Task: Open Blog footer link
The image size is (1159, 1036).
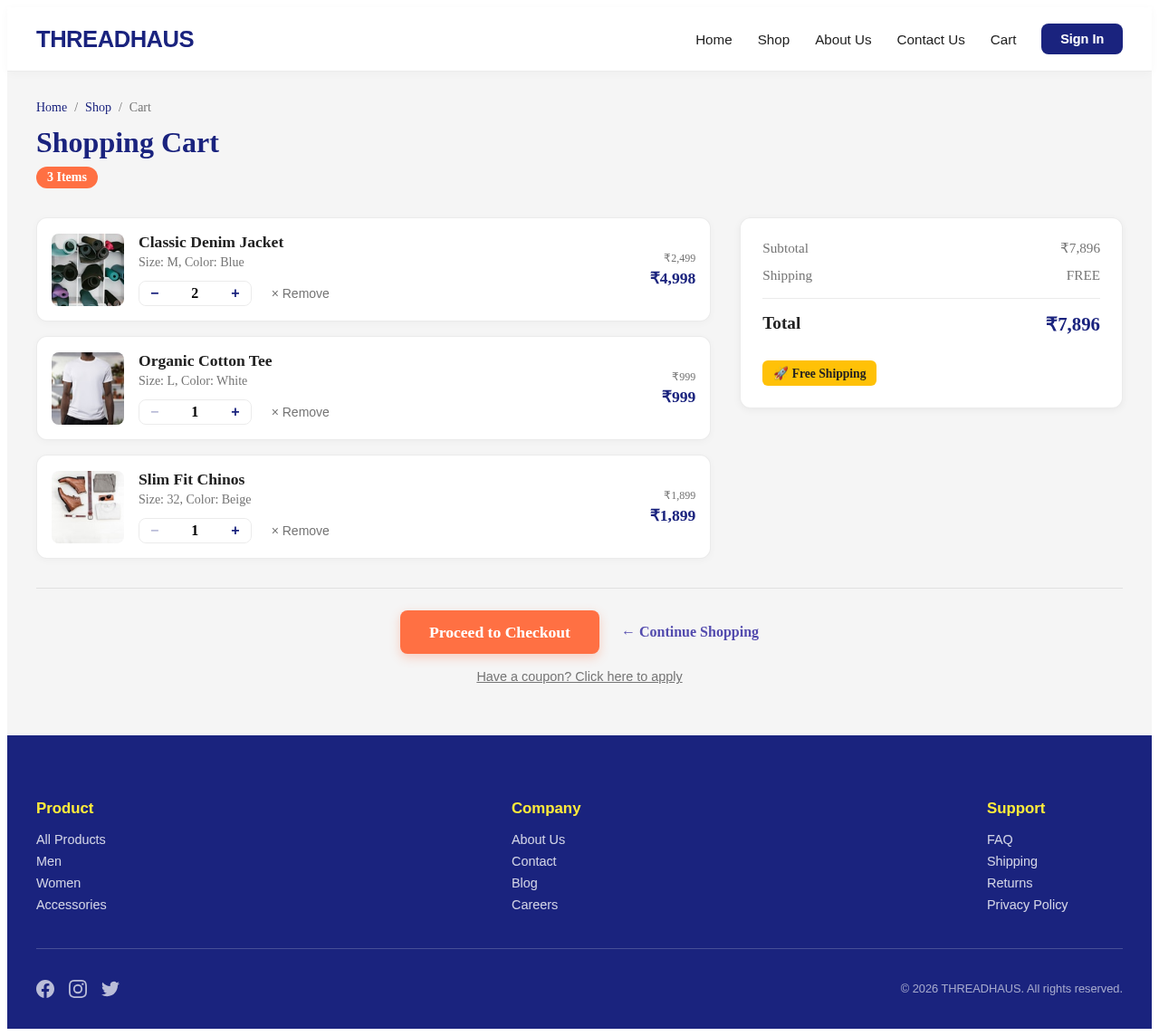Action: (x=524, y=883)
